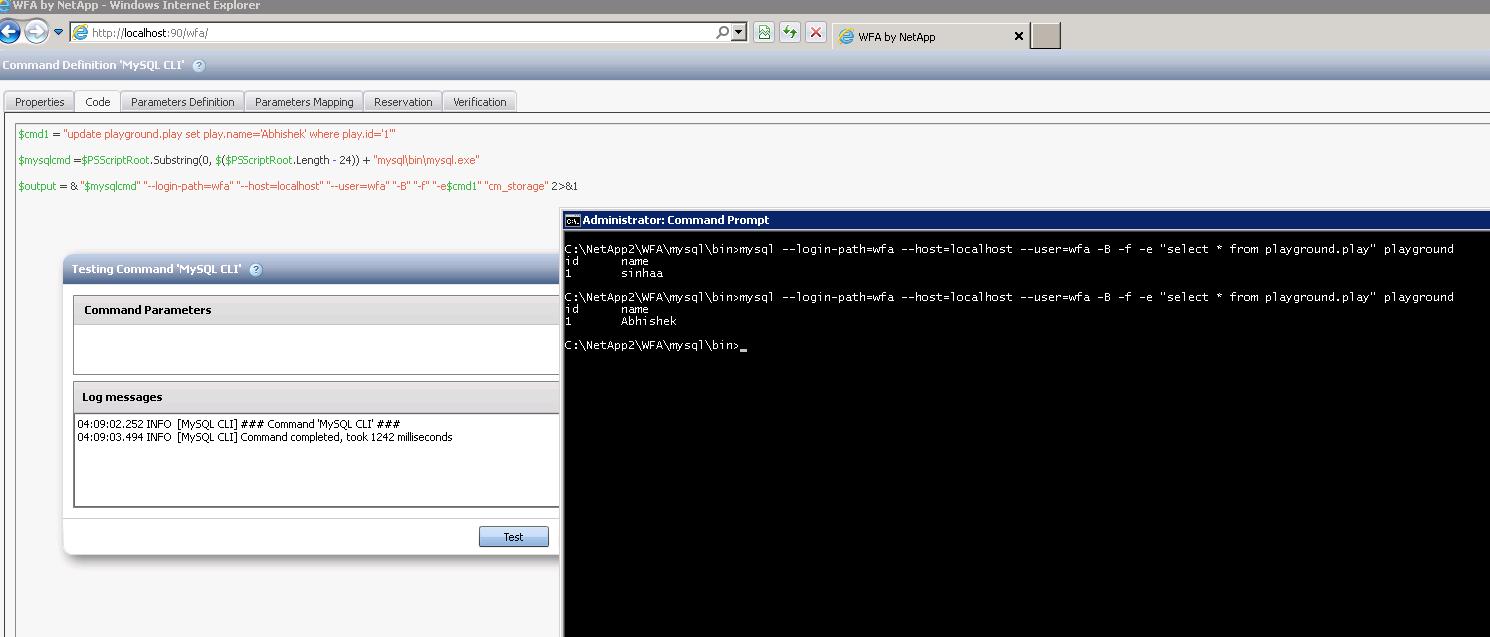Click the $cmd1 update statement code line
Image resolution: width=1490 pixels, height=637 pixels.
coord(207,133)
